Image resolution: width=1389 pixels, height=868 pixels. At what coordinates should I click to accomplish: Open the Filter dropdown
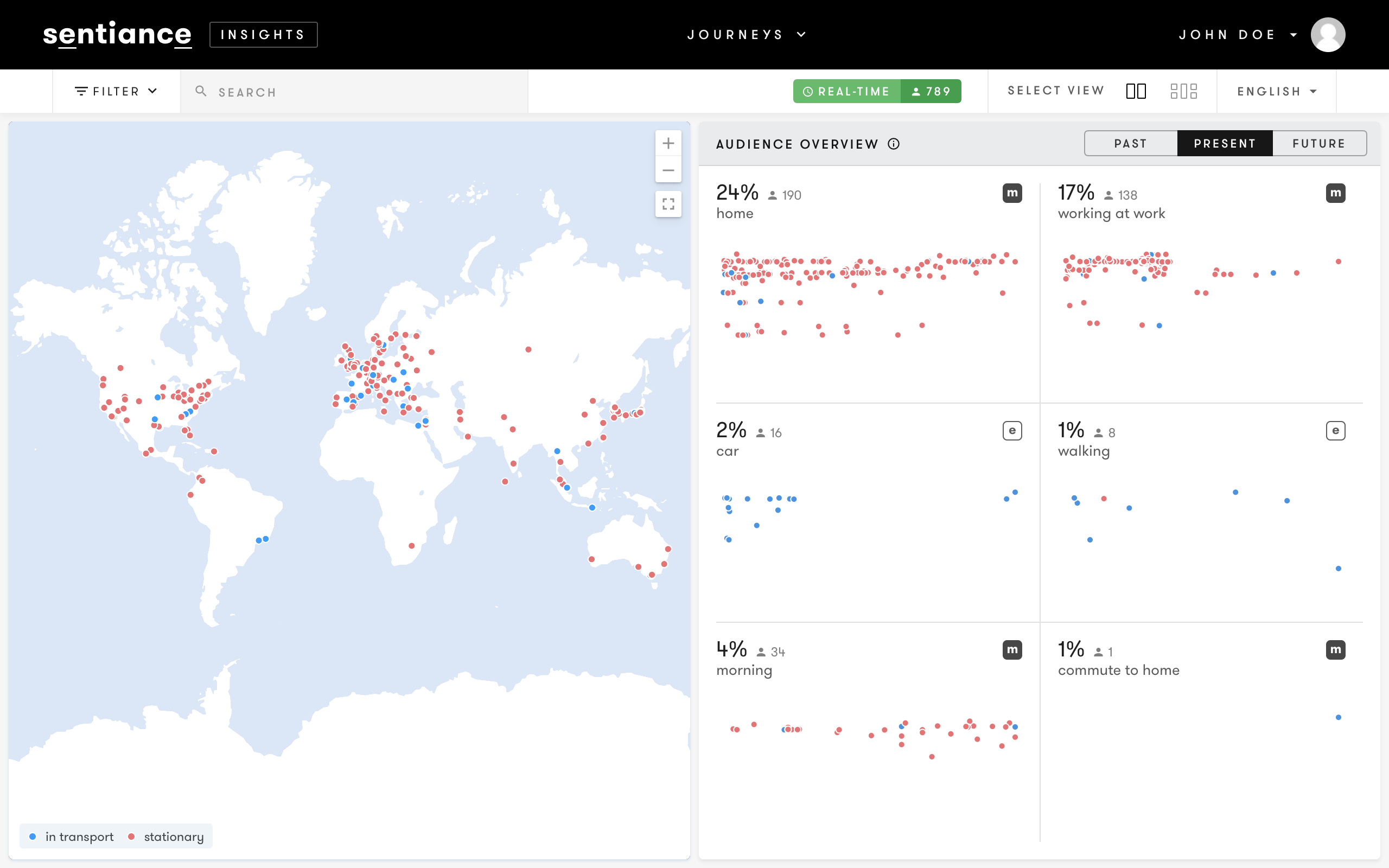pyautogui.click(x=116, y=91)
